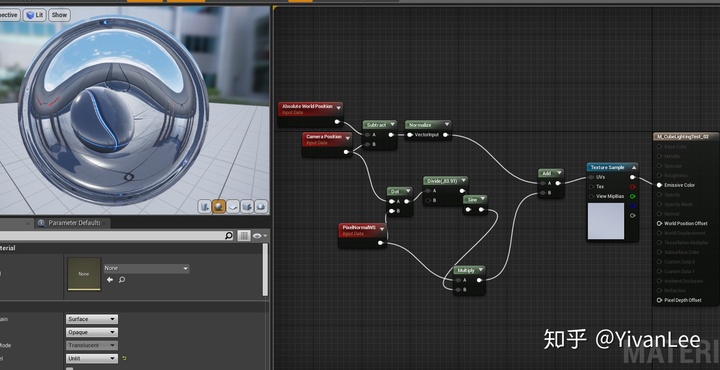Toggle the Add node expand arrow
Image resolution: width=720 pixels, height=370 pixels.
(x=559, y=173)
